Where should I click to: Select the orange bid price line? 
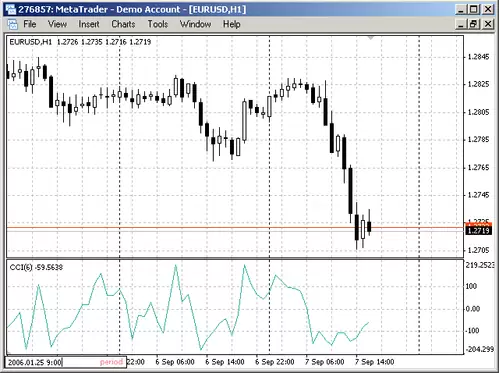point(233,228)
